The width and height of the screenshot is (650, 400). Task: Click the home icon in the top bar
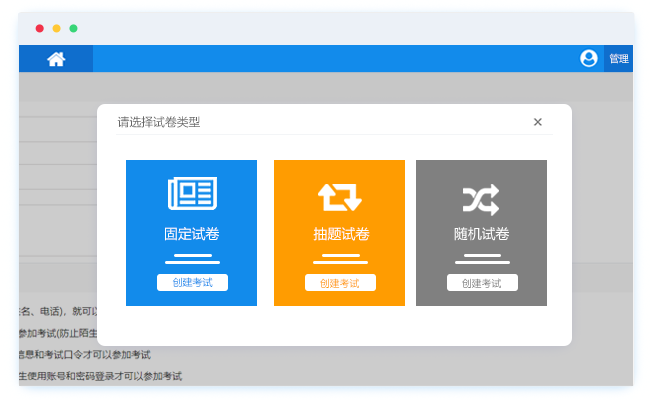[56, 59]
